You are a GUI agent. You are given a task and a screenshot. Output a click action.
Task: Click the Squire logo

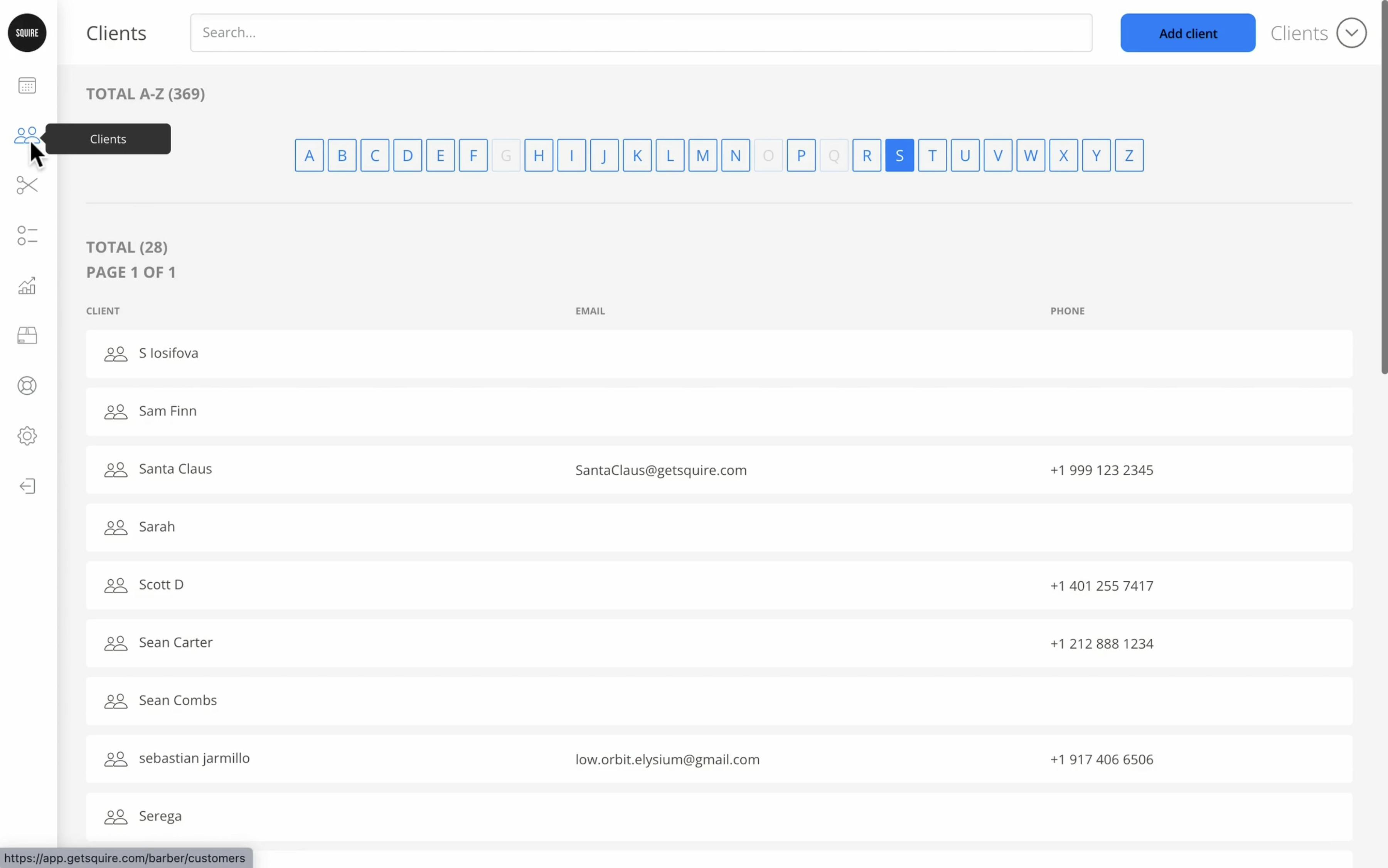(27, 33)
